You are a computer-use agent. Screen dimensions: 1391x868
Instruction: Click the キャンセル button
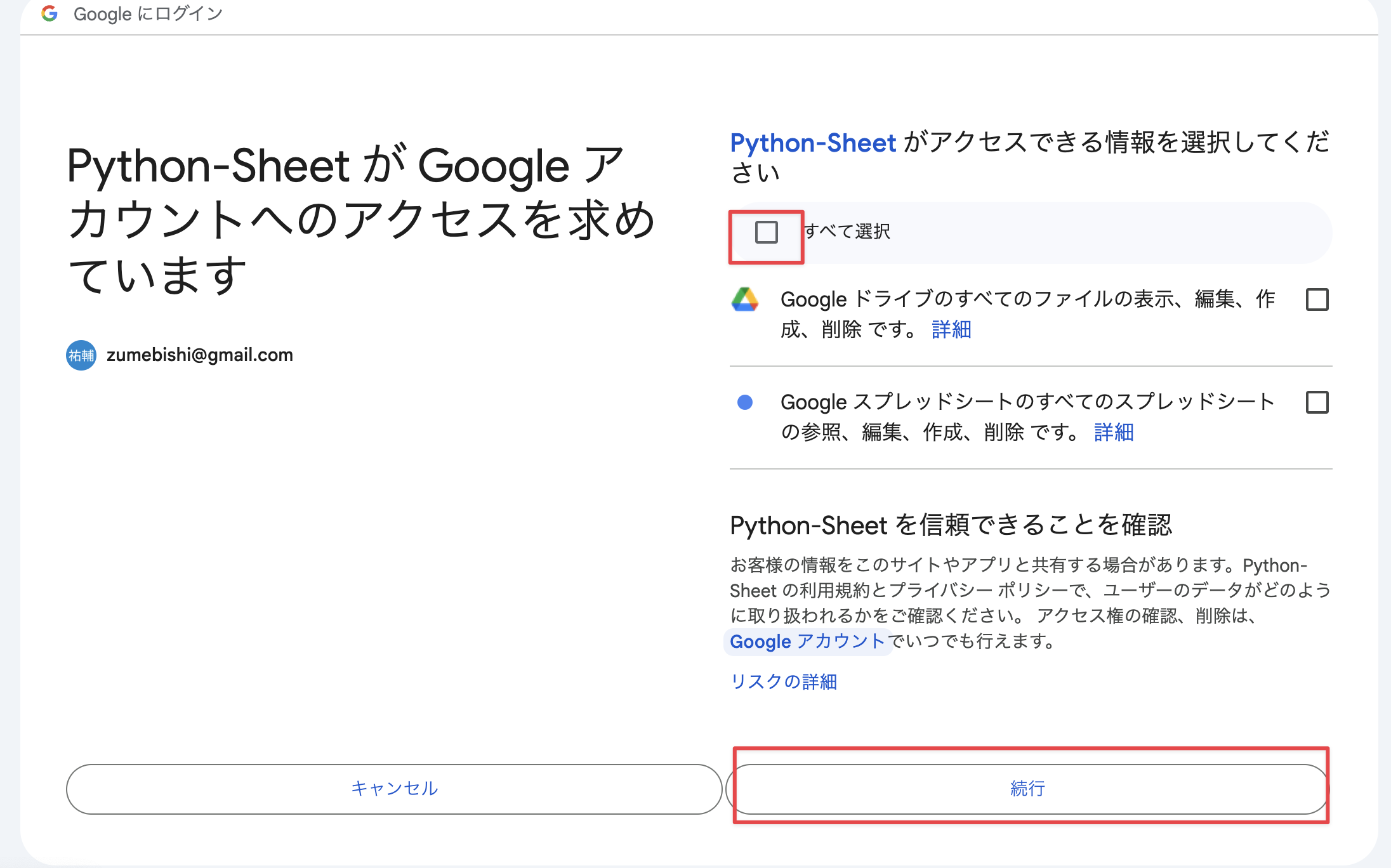click(x=394, y=789)
